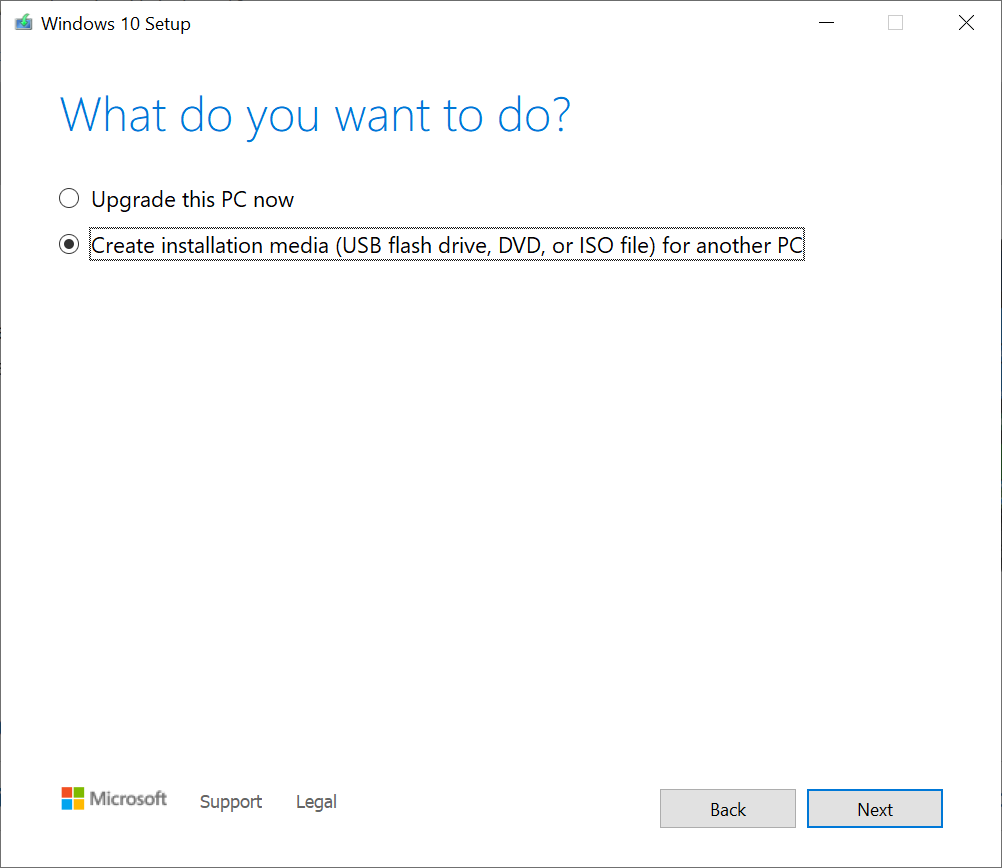
Task: Minimize the Windows 10 Setup window
Action: [825, 23]
